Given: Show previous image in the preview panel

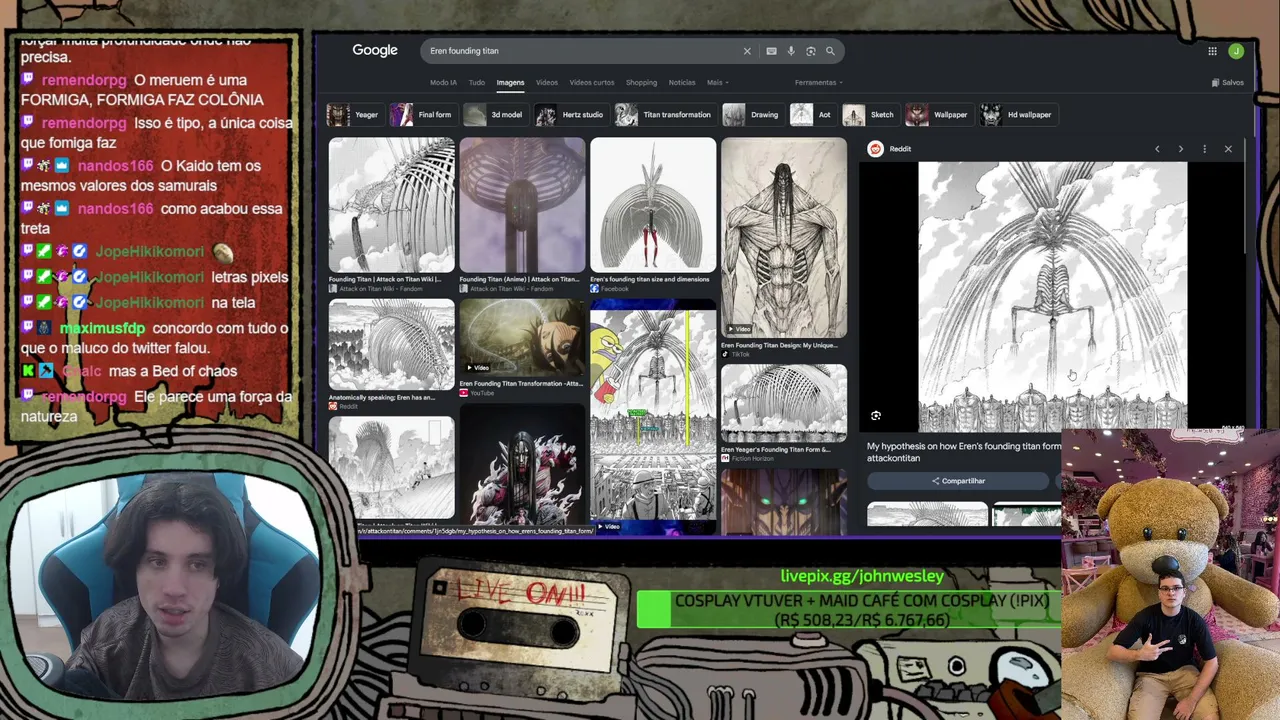Looking at the screenshot, I should [1157, 149].
